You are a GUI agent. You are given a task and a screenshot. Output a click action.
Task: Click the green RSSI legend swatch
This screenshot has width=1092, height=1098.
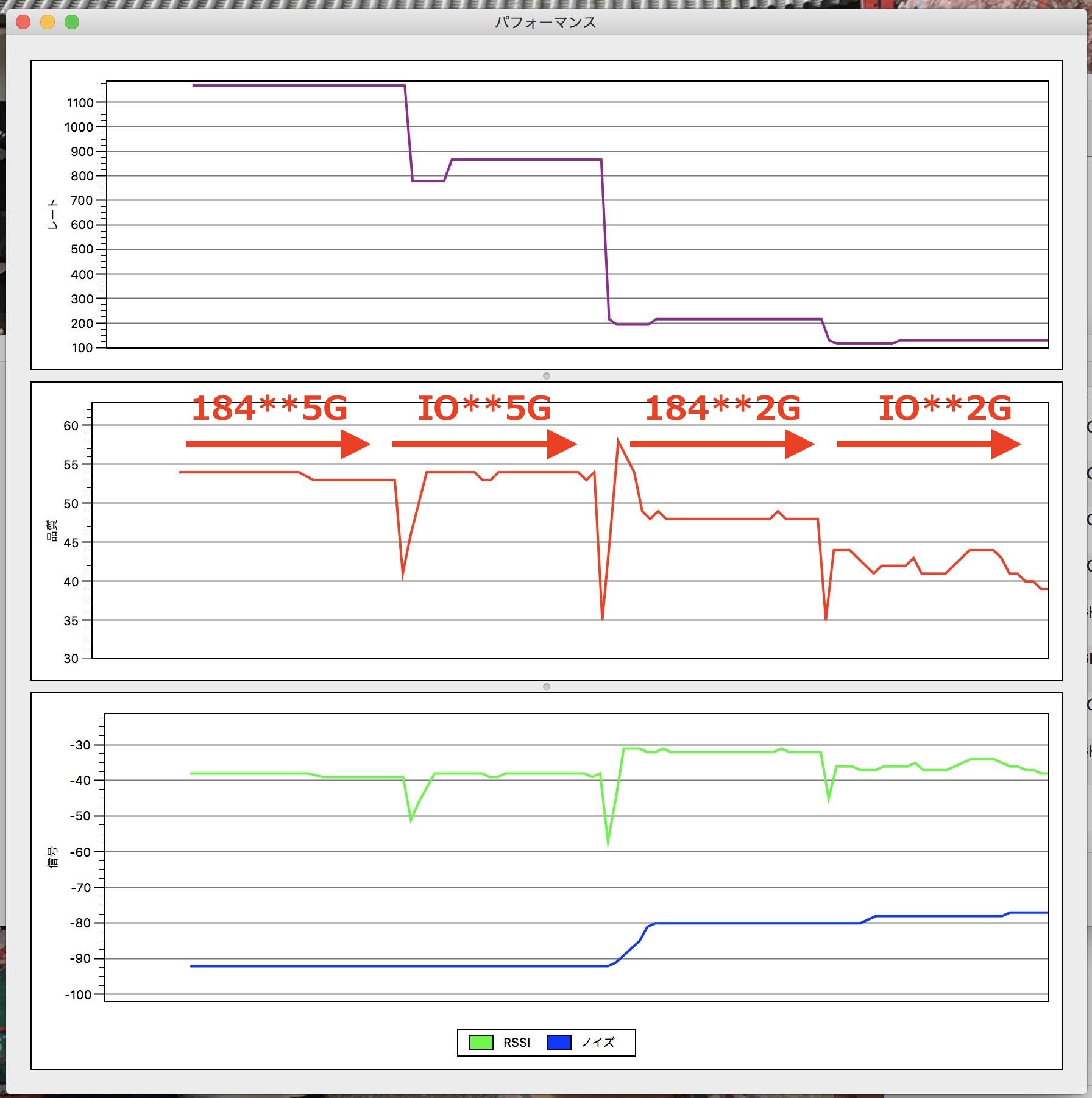click(x=481, y=1043)
